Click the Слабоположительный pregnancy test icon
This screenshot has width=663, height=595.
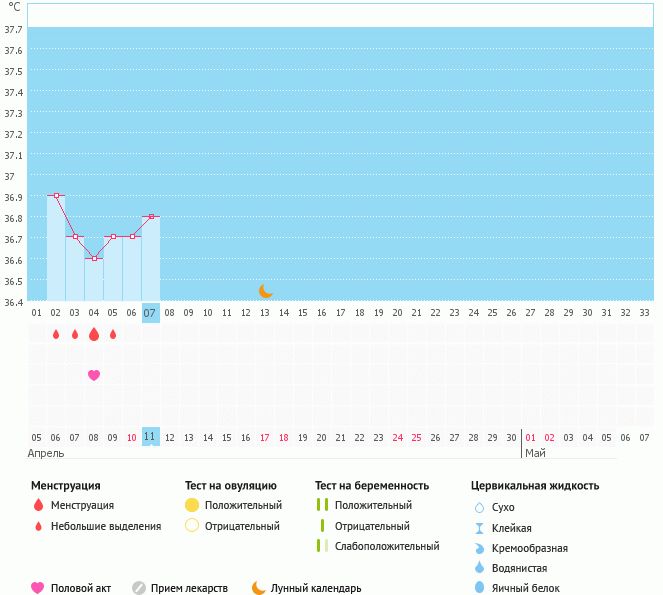click(x=321, y=546)
